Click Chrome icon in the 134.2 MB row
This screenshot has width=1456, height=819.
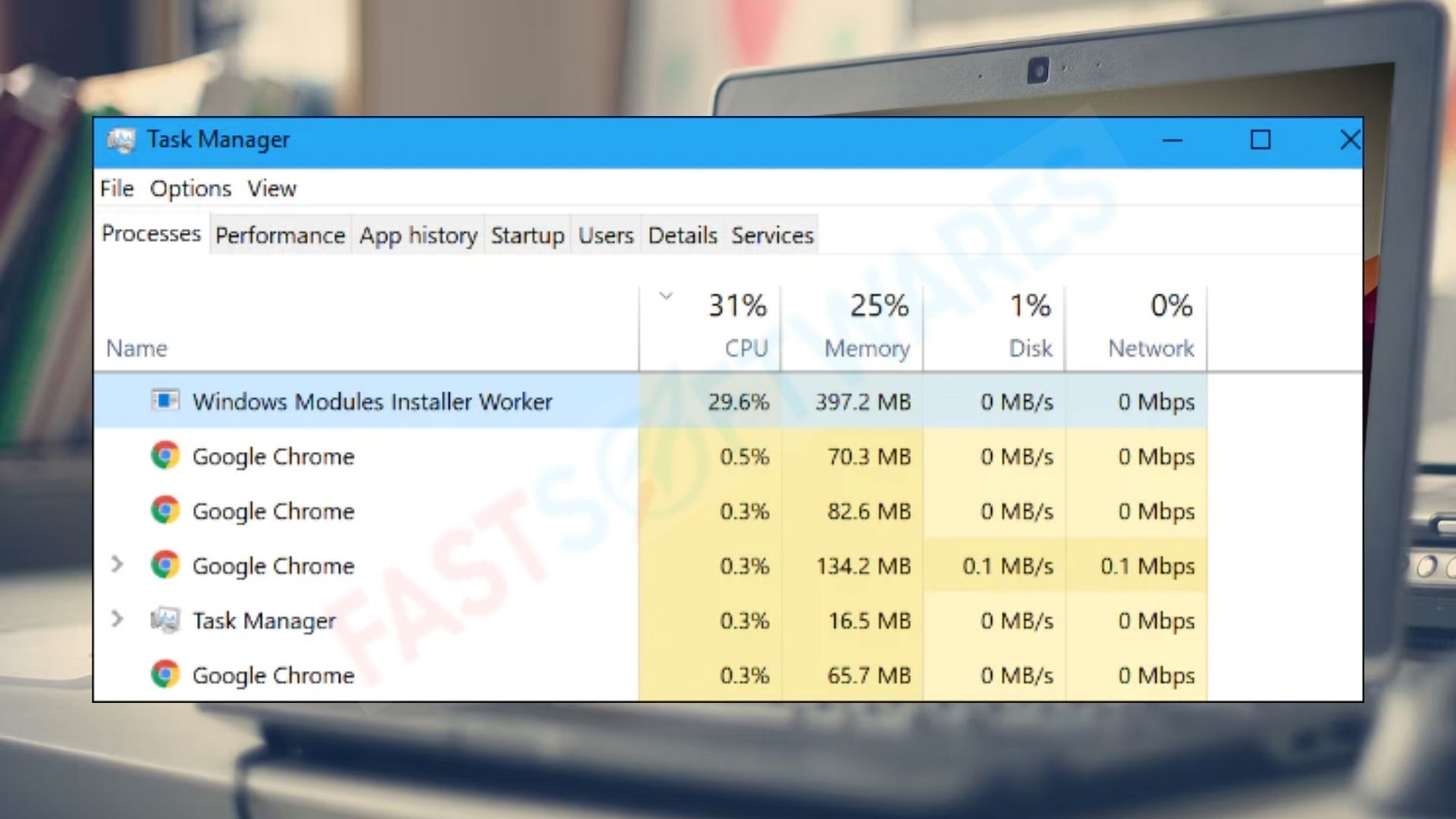165,565
